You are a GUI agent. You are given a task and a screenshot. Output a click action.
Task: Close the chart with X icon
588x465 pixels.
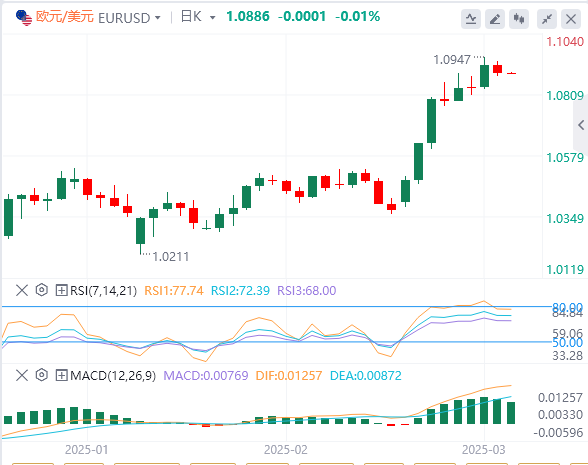(571, 18)
